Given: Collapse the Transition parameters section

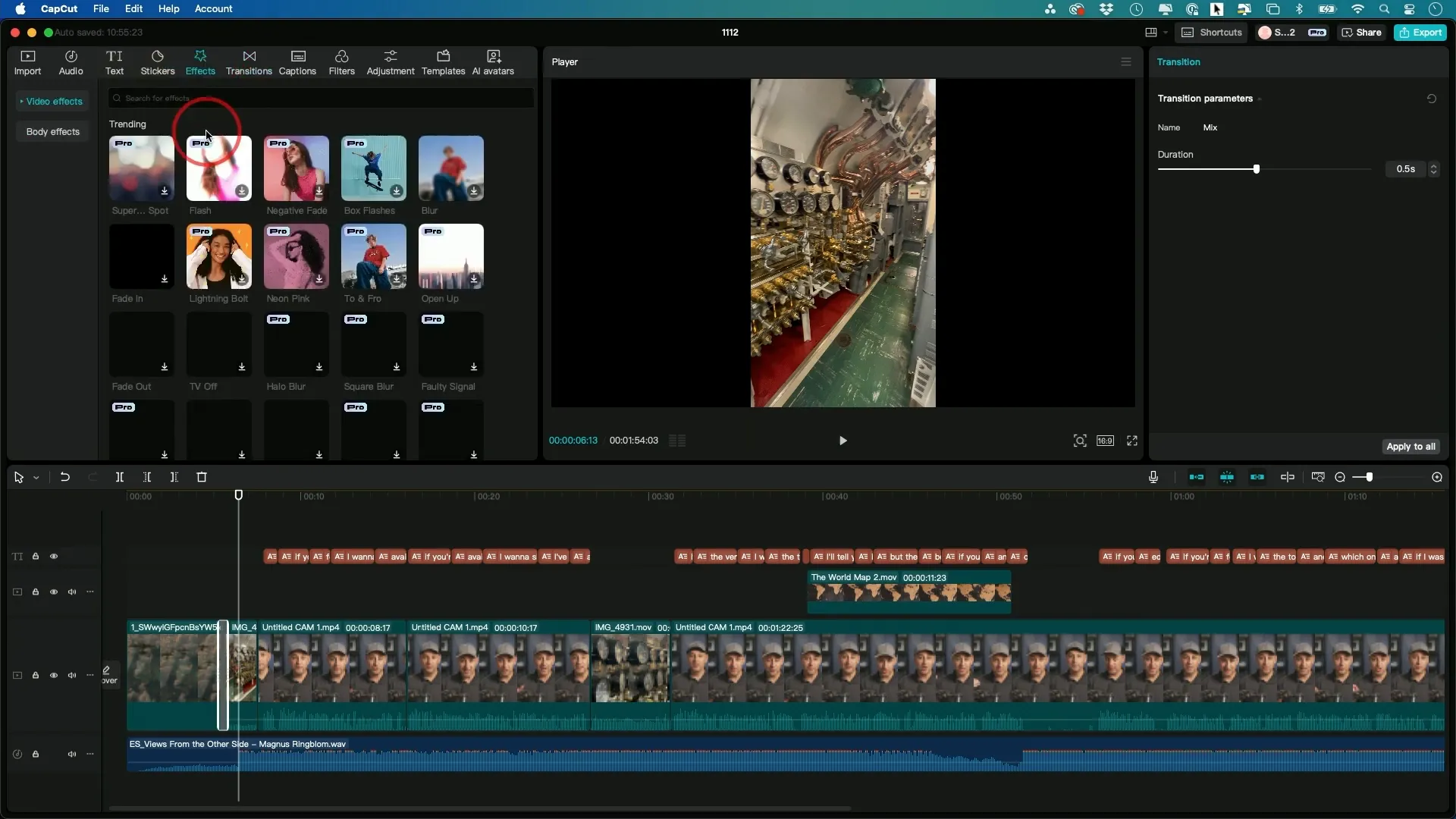Looking at the screenshot, I should tap(1260, 99).
